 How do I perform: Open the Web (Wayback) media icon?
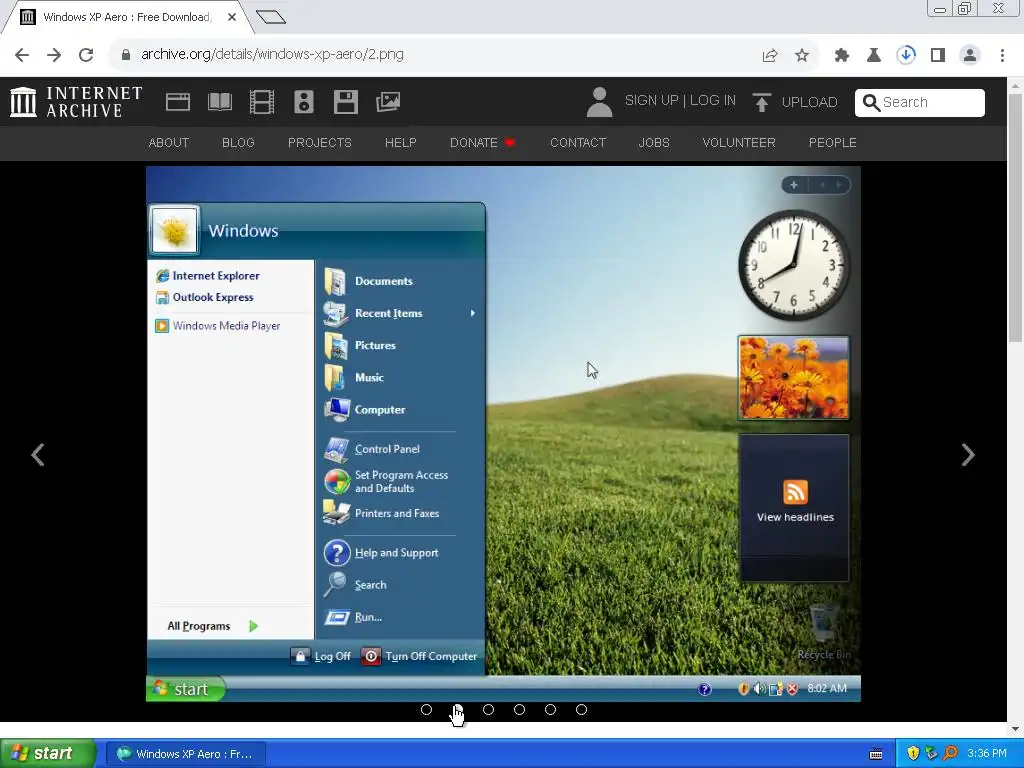[178, 102]
